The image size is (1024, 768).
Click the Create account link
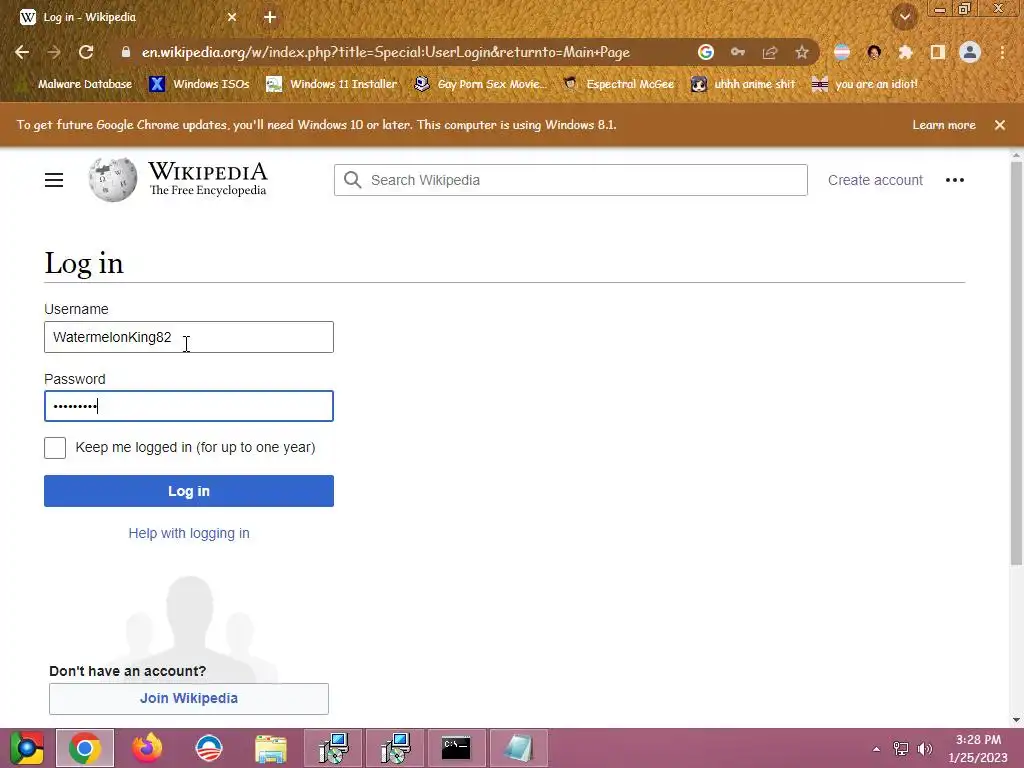pyautogui.click(x=875, y=180)
